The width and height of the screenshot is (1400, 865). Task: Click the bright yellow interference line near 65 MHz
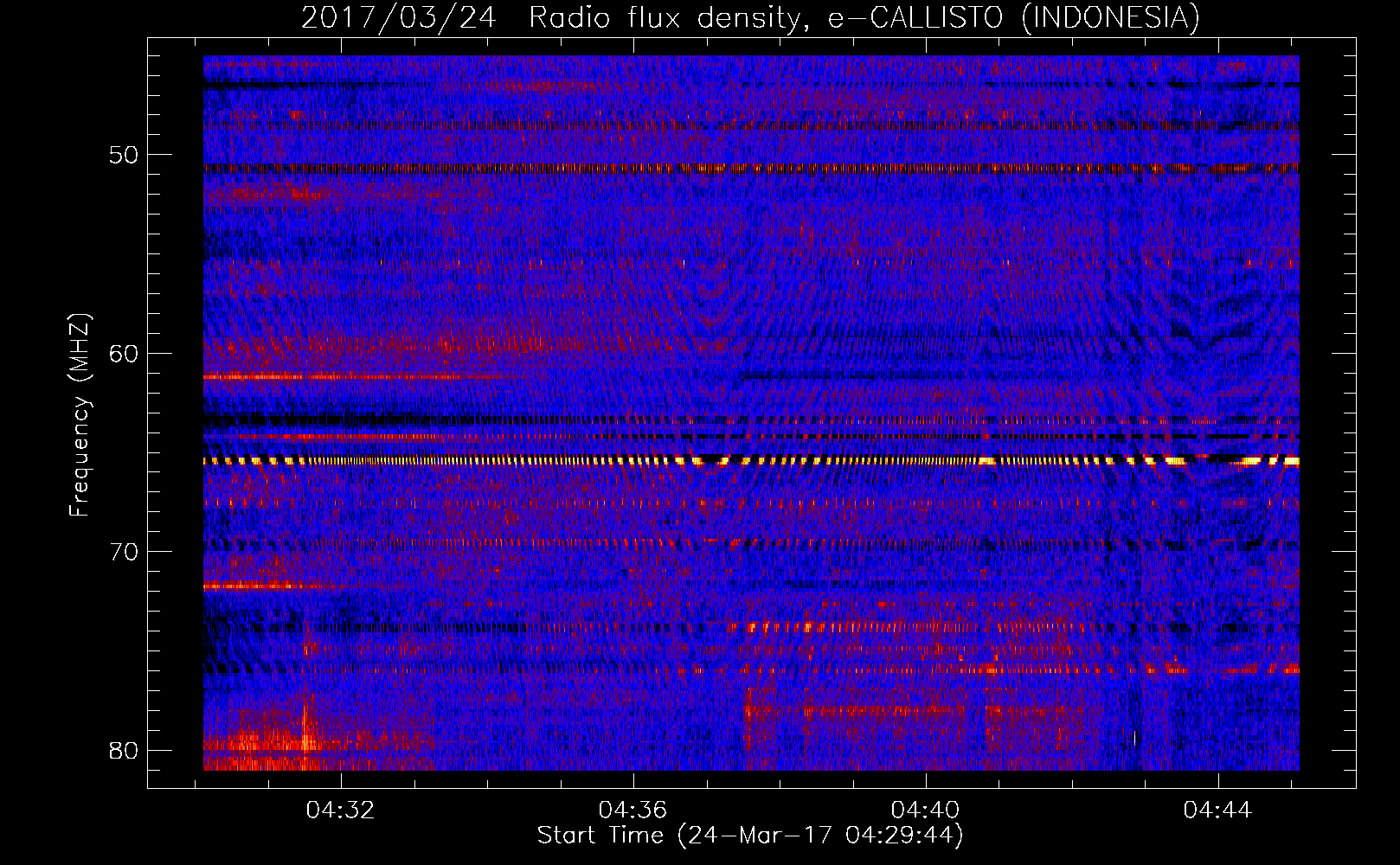[x=751, y=461]
